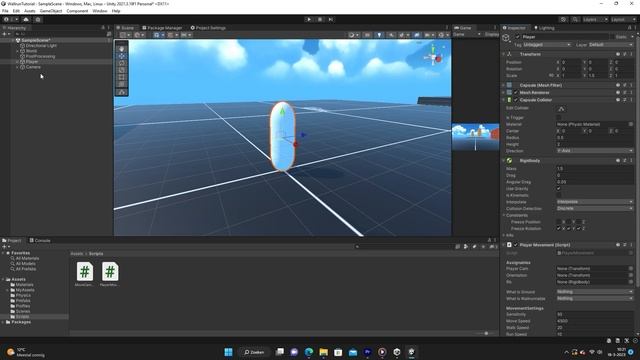Enable Freeze Position X checkbox

pos(559,222)
